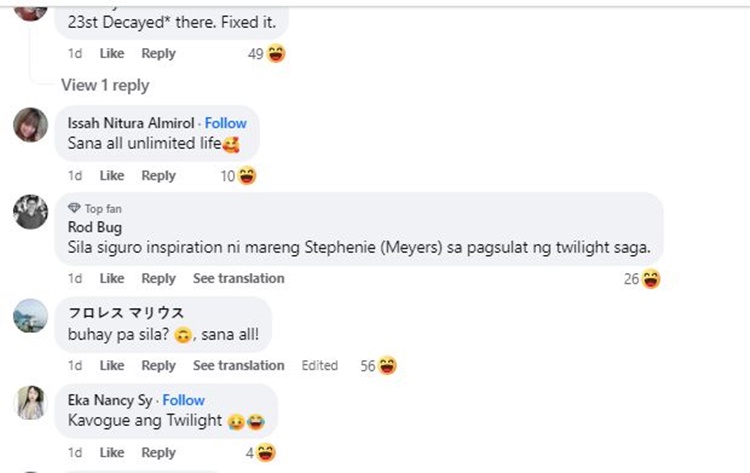
Task: Like Rod Bug's Twilight saga comment
Action: (x=112, y=278)
